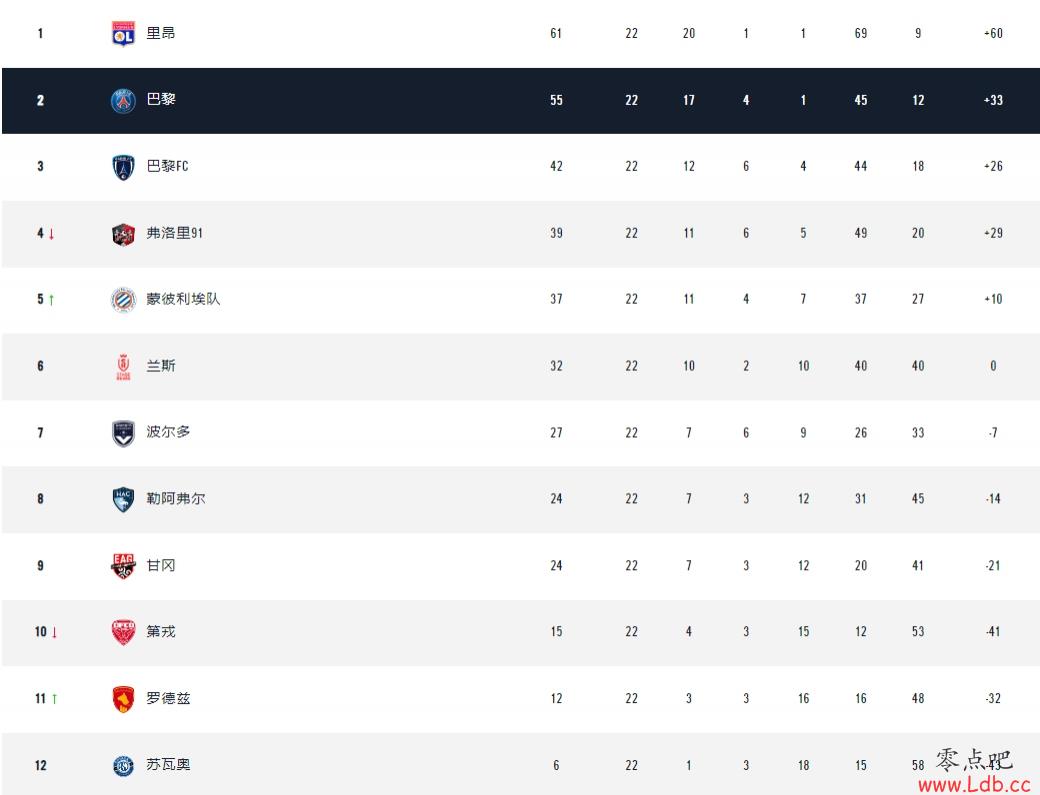Click the Lyon OL club crest
Image resolution: width=1040 pixels, height=795 pixels.
pos(123,34)
